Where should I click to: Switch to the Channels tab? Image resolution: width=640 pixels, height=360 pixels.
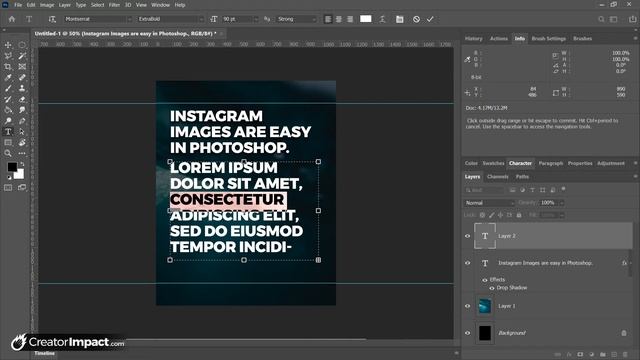pyautogui.click(x=498, y=177)
